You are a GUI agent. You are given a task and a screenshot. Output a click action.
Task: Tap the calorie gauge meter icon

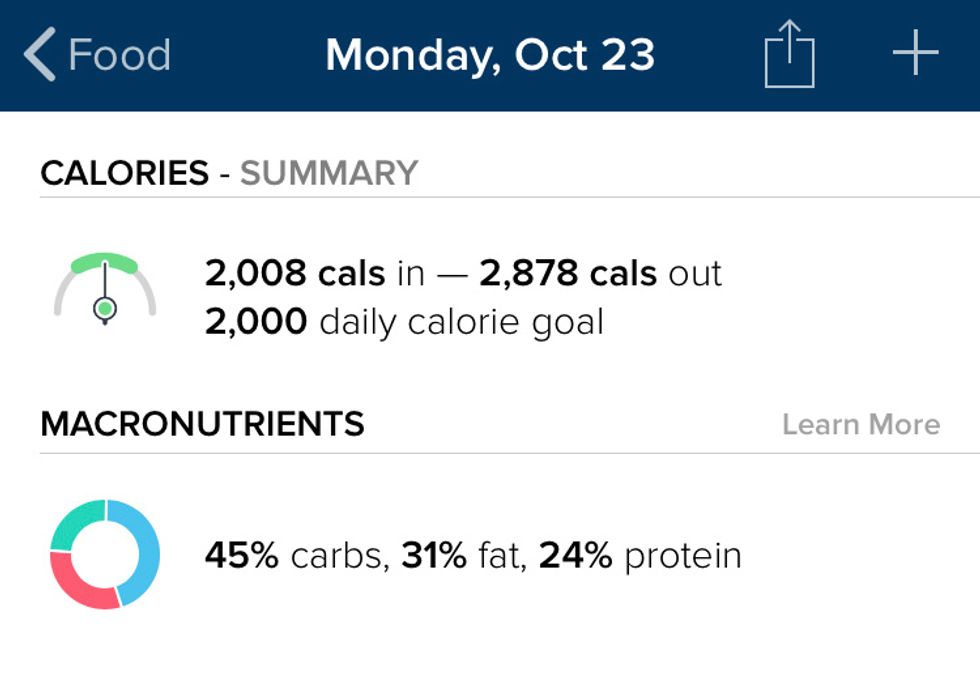[105, 290]
